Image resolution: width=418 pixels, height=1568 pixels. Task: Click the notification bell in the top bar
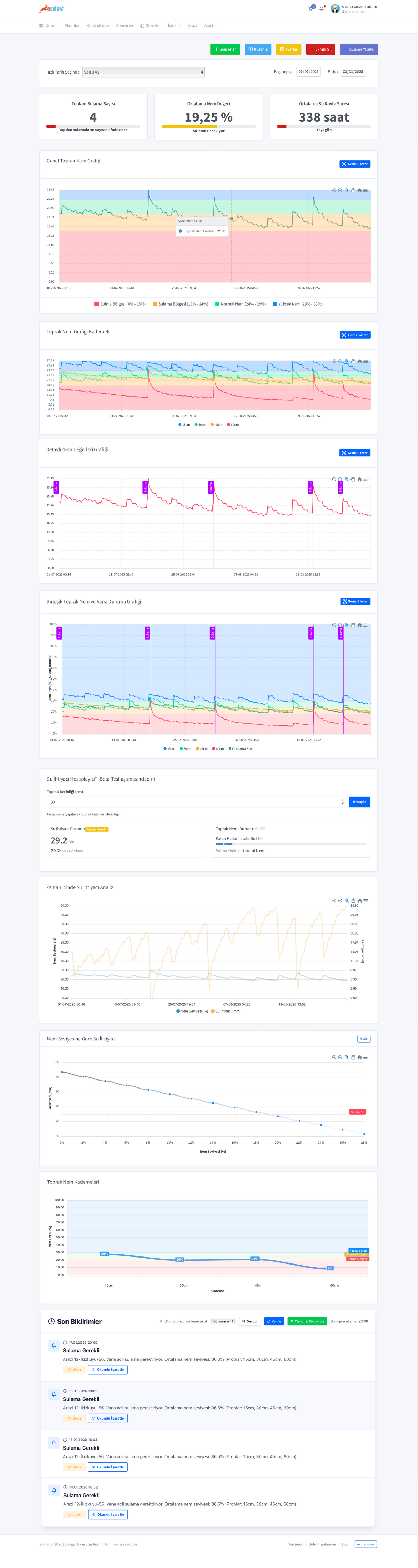(321, 8)
